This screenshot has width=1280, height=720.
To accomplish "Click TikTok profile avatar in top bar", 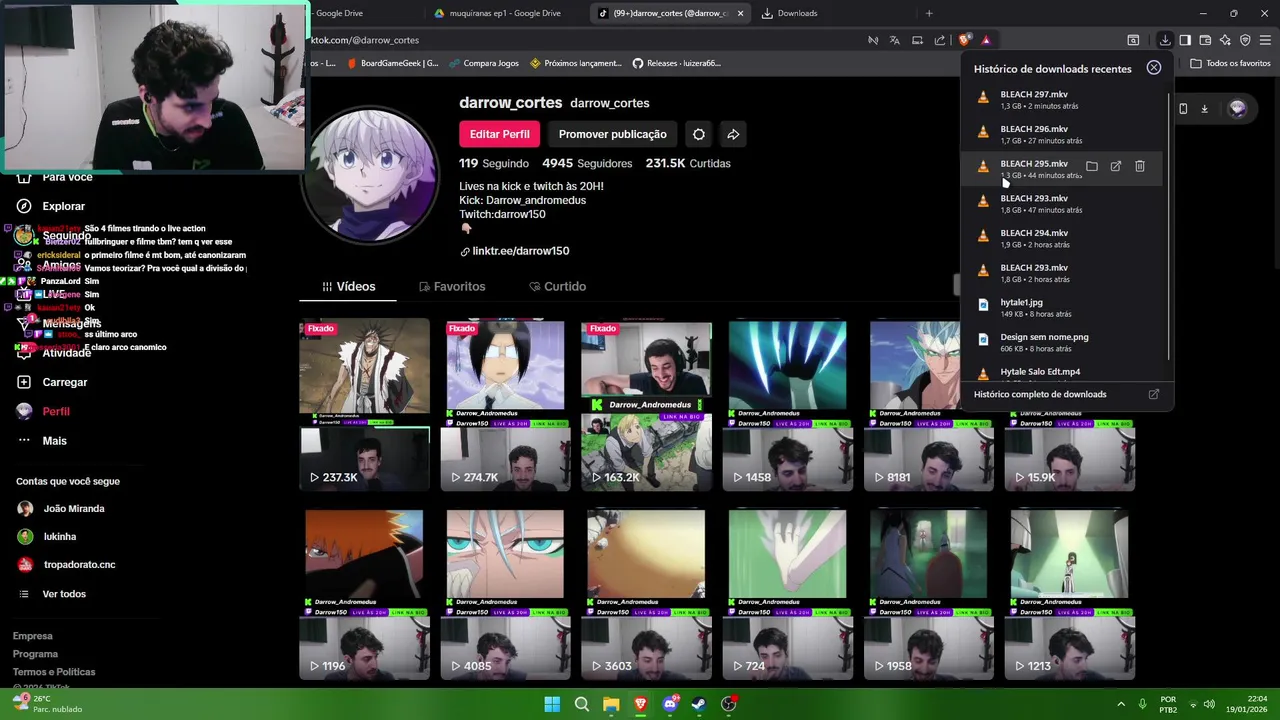I will (x=1238, y=108).
